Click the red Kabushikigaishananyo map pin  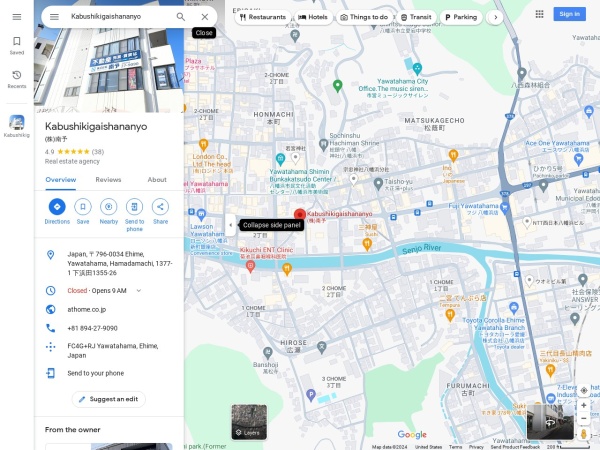(x=300, y=215)
